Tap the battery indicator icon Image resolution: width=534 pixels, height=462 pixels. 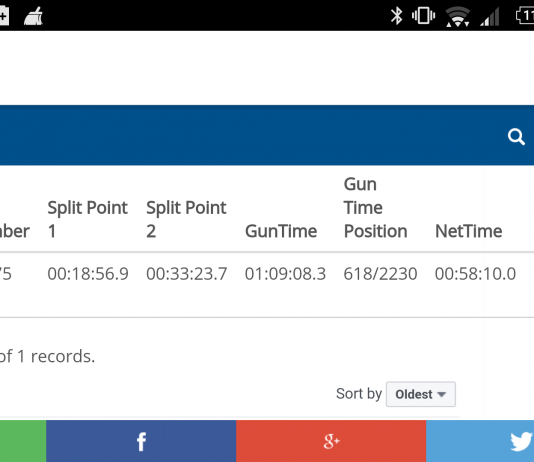[525, 16]
